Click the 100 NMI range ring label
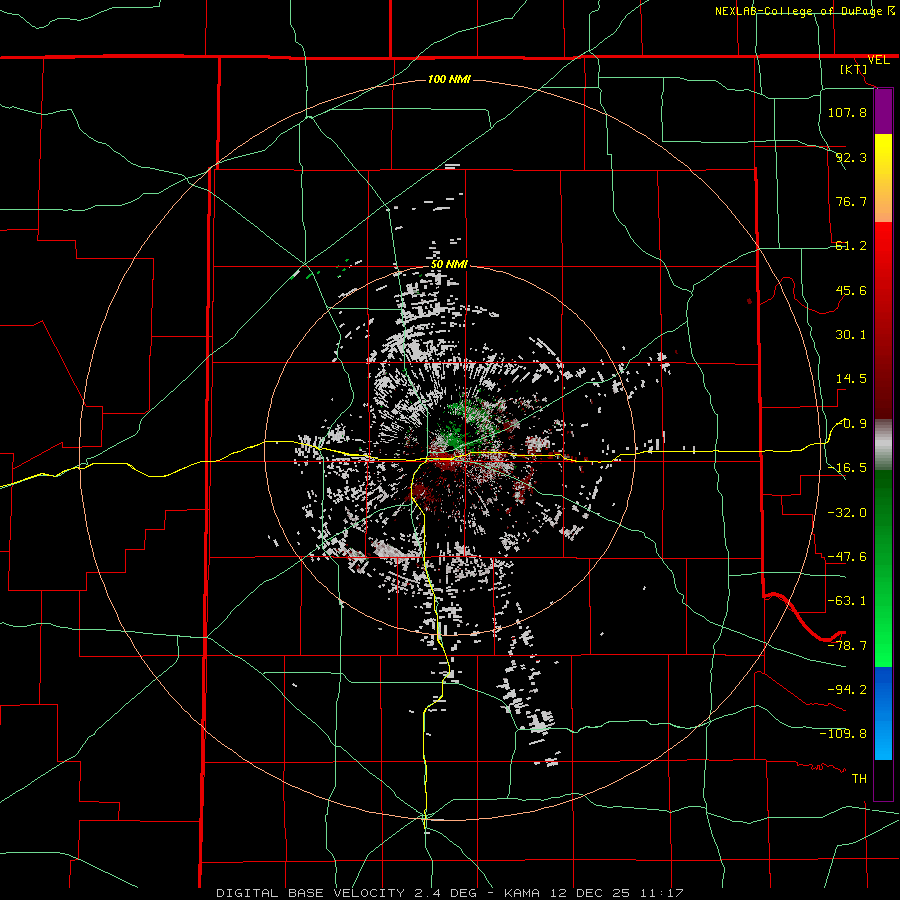Viewport: 900px width, 900px height. click(x=449, y=79)
